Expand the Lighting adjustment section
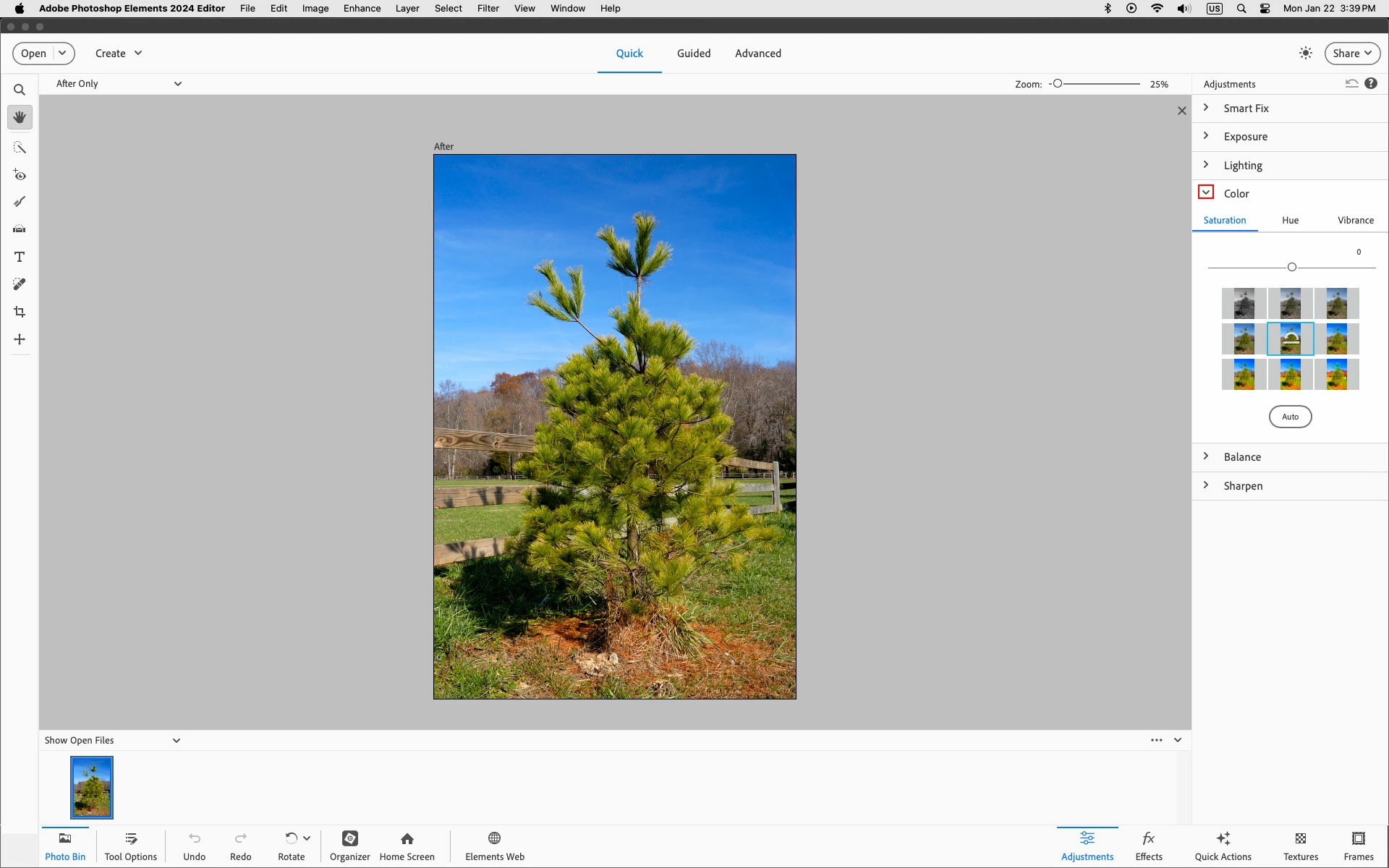The image size is (1389, 868). [1242, 166]
